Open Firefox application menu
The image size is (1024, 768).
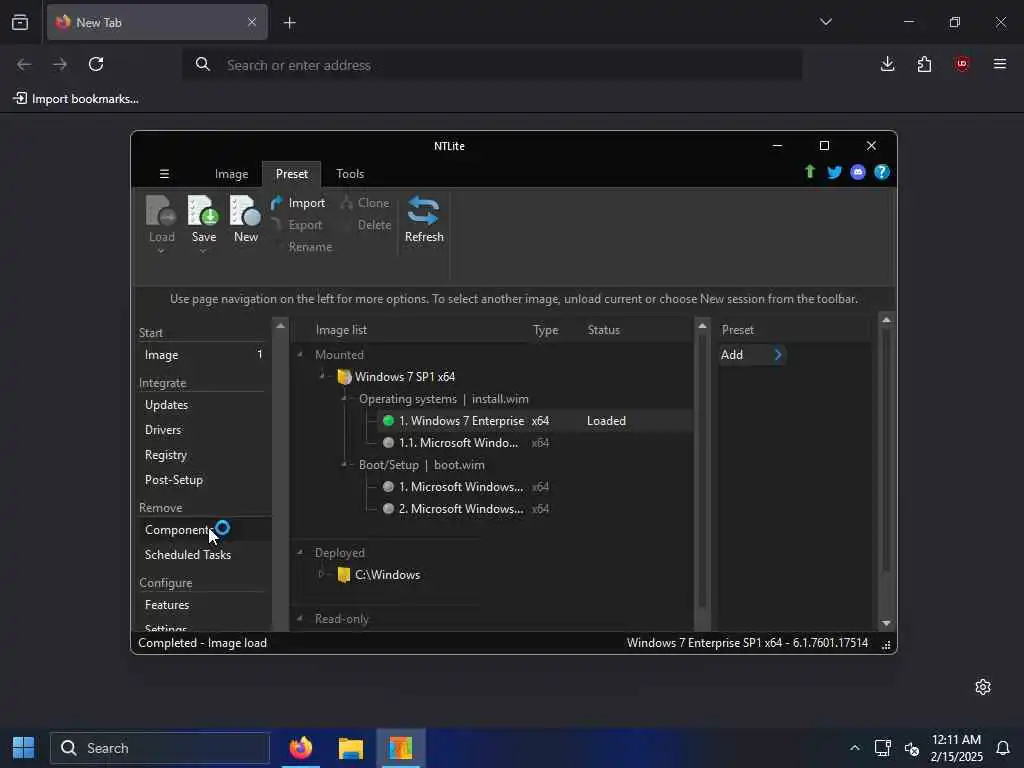point(999,64)
